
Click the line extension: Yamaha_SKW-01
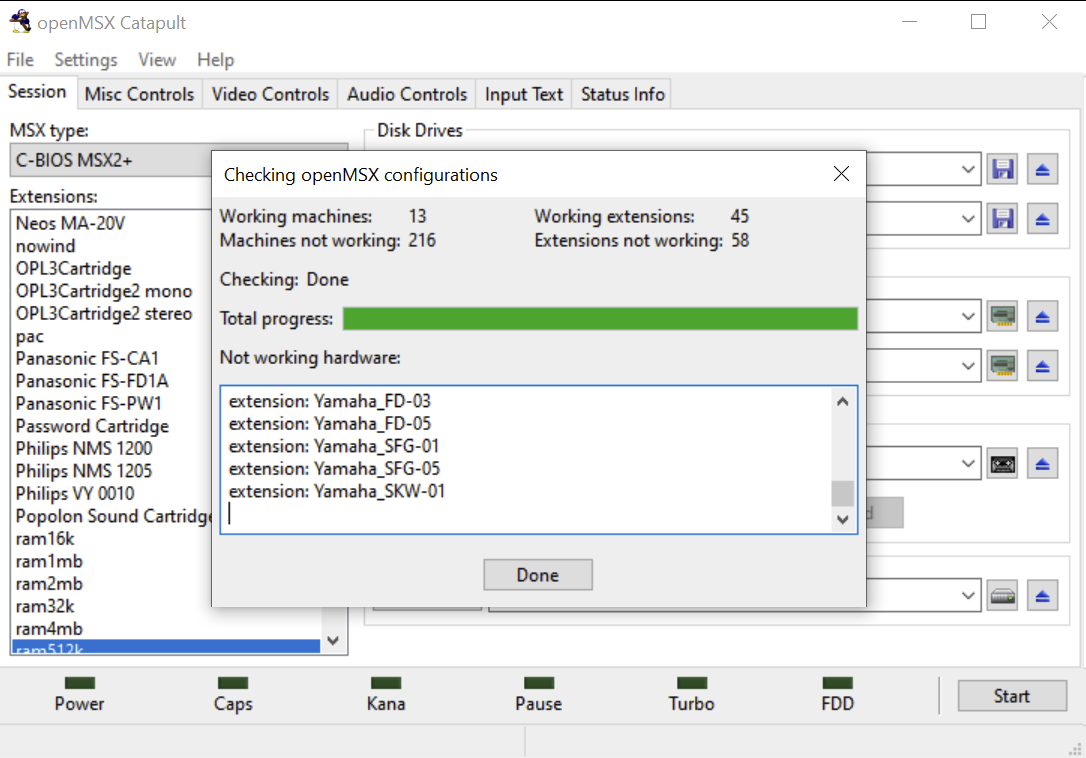337,491
